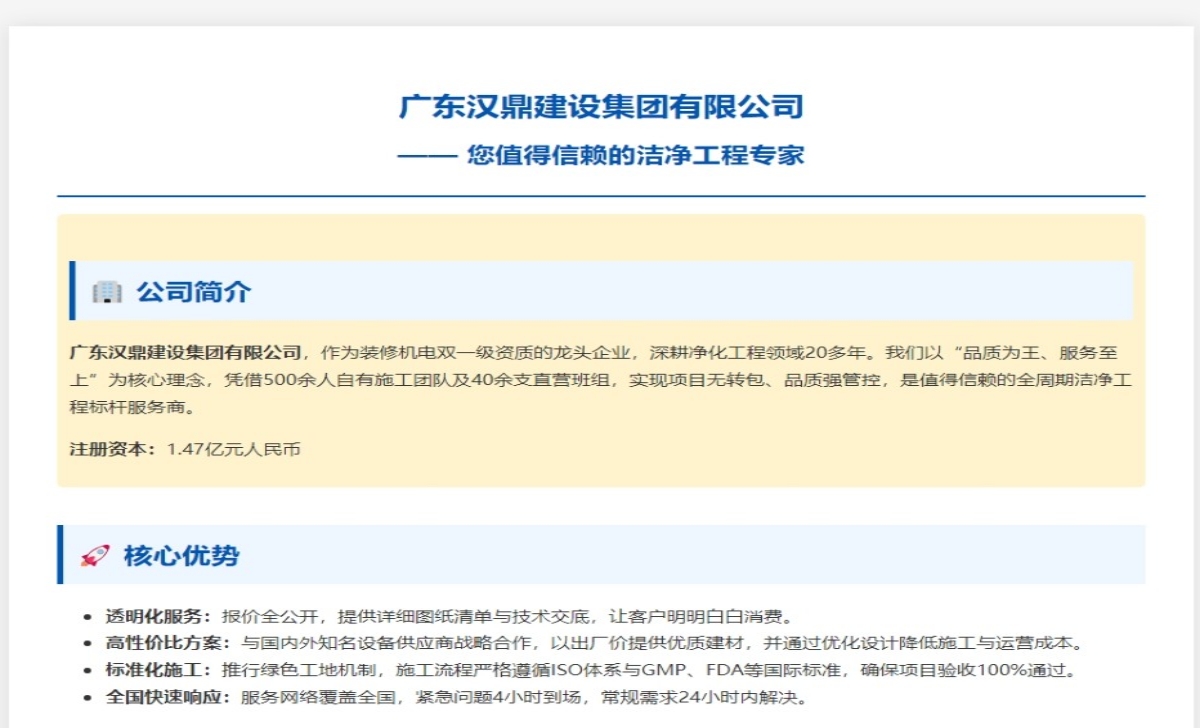Click the 全国快速响应 bold bullet label
This screenshot has height=728, width=1200.
click(x=167, y=697)
